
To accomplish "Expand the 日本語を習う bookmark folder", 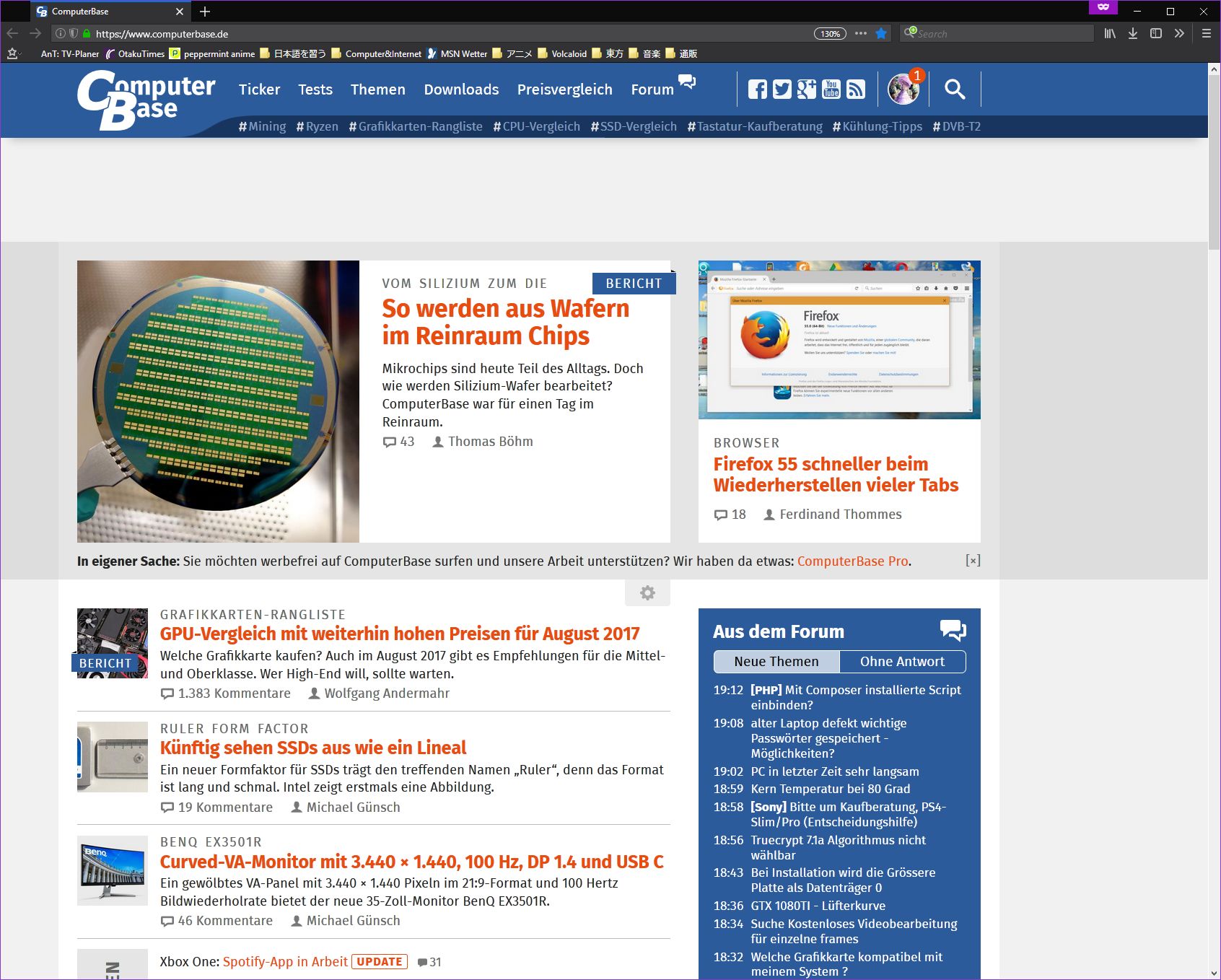I will 293,53.
